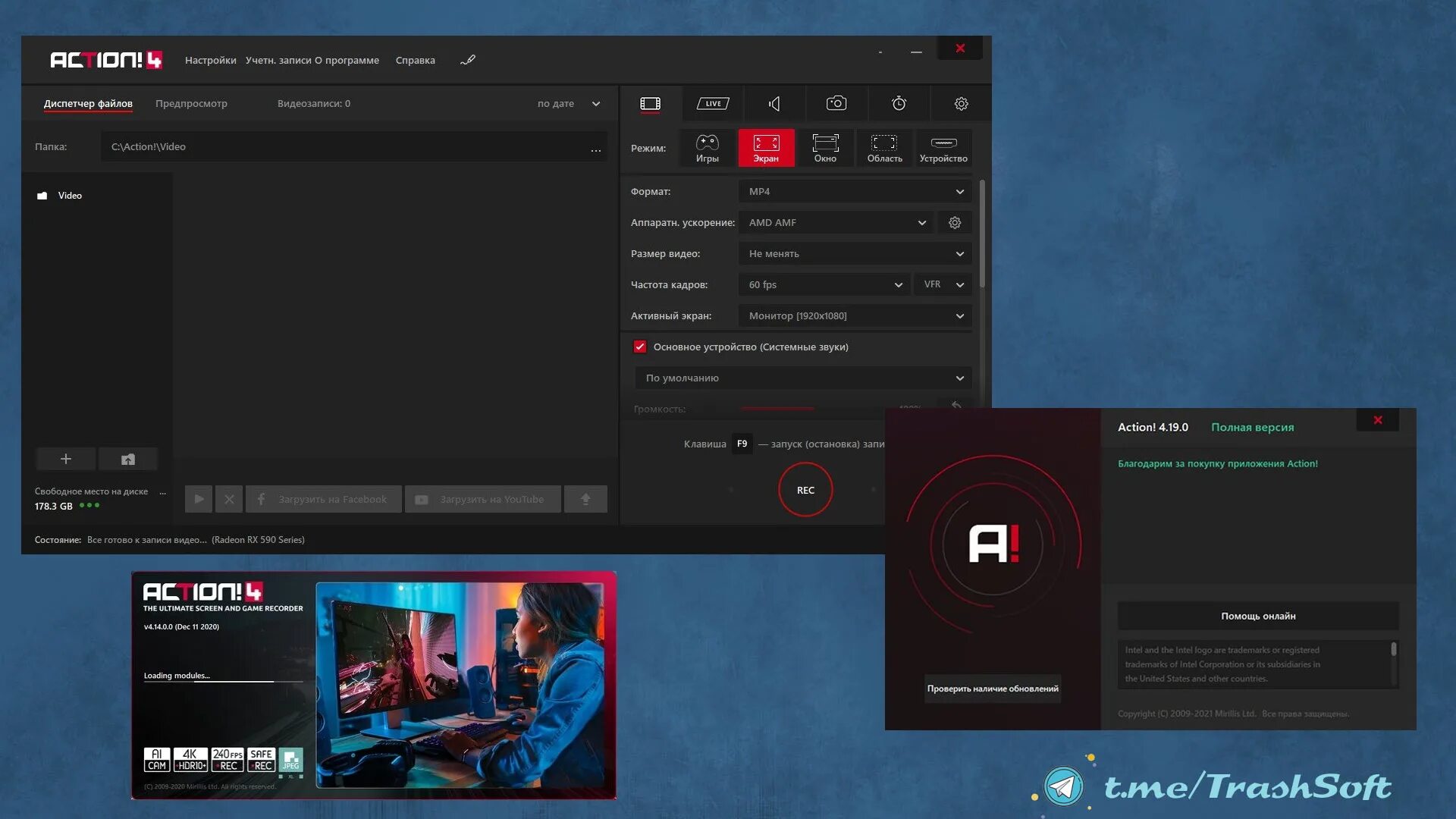The width and height of the screenshot is (1456, 819).
Task: Switch to Игры (Games) recording mode
Action: tap(707, 147)
